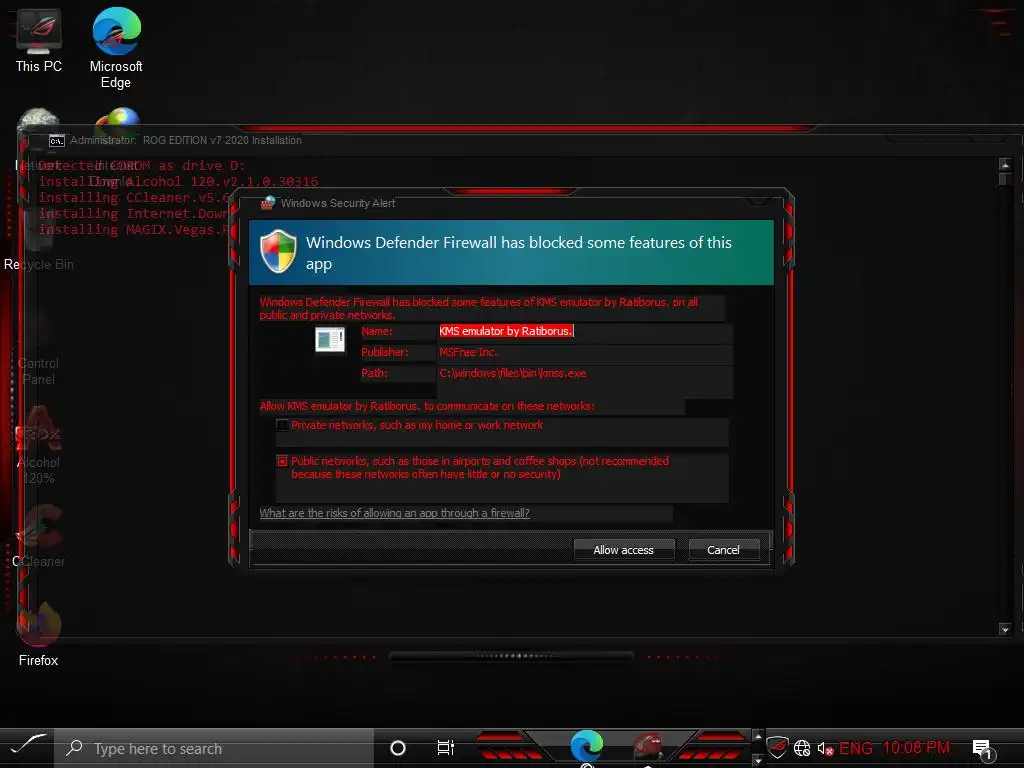Click the installer console title bar text

coord(186,140)
